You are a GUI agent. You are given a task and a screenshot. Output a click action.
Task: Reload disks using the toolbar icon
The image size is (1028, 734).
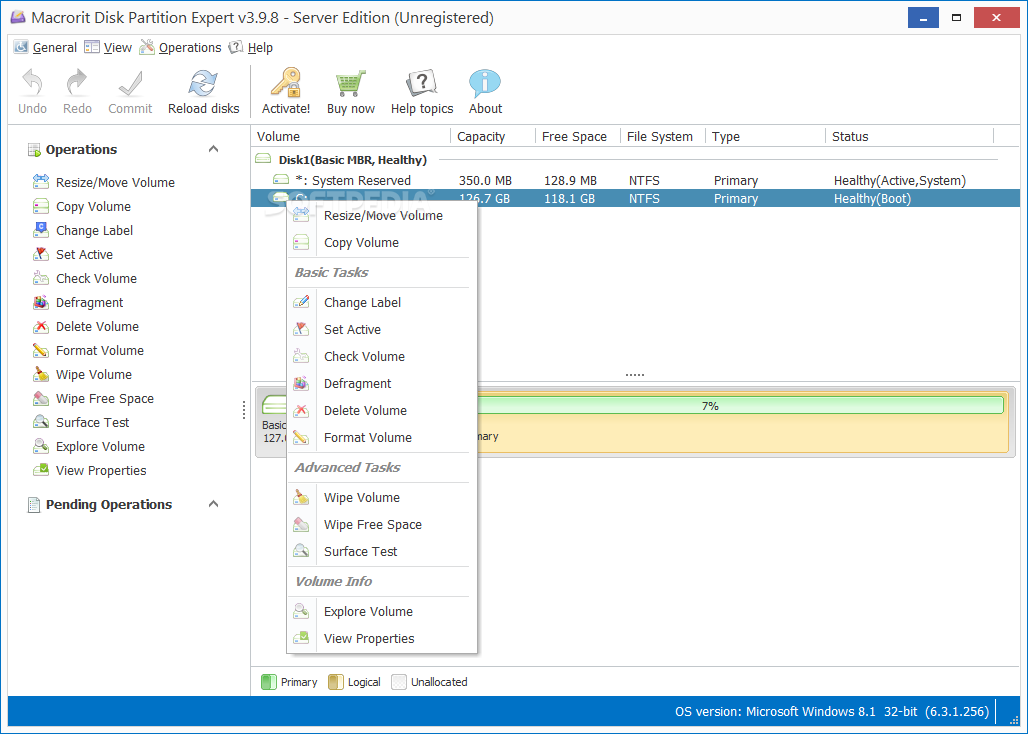(203, 84)
